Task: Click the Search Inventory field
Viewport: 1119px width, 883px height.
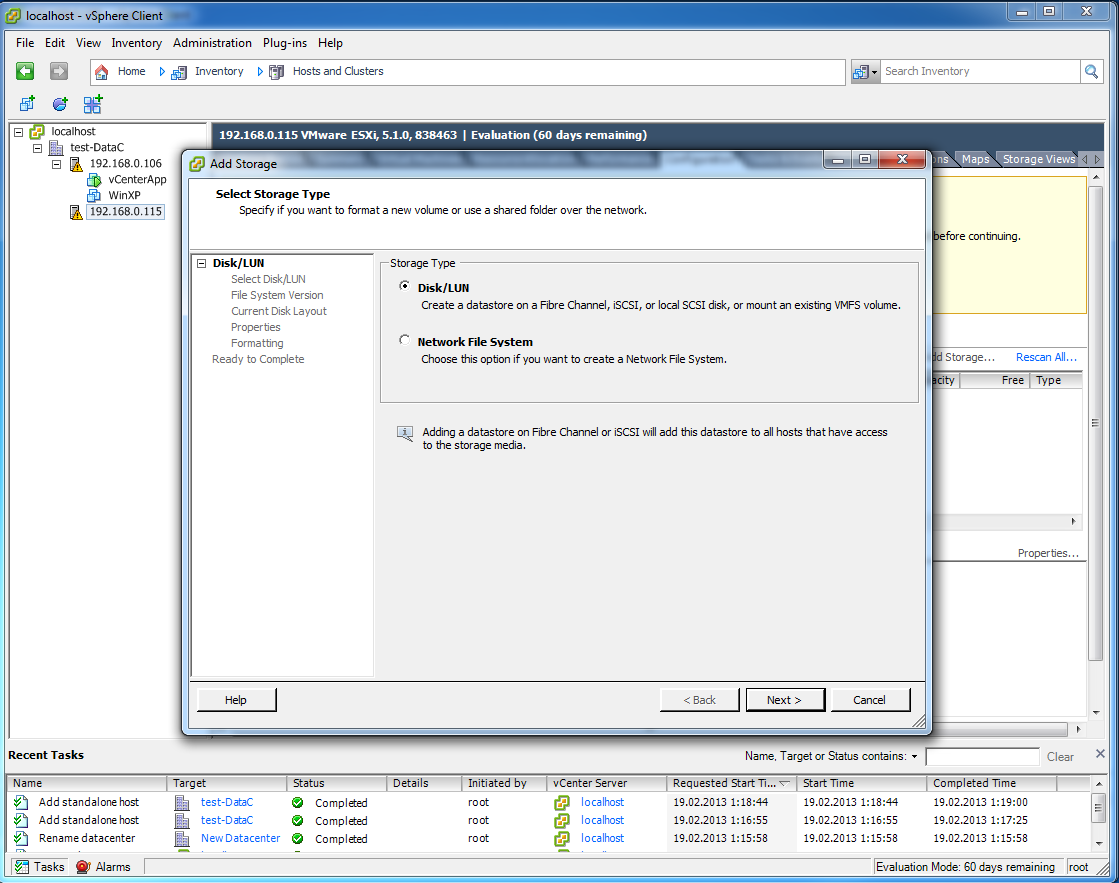Action: [x=980, y=71]
